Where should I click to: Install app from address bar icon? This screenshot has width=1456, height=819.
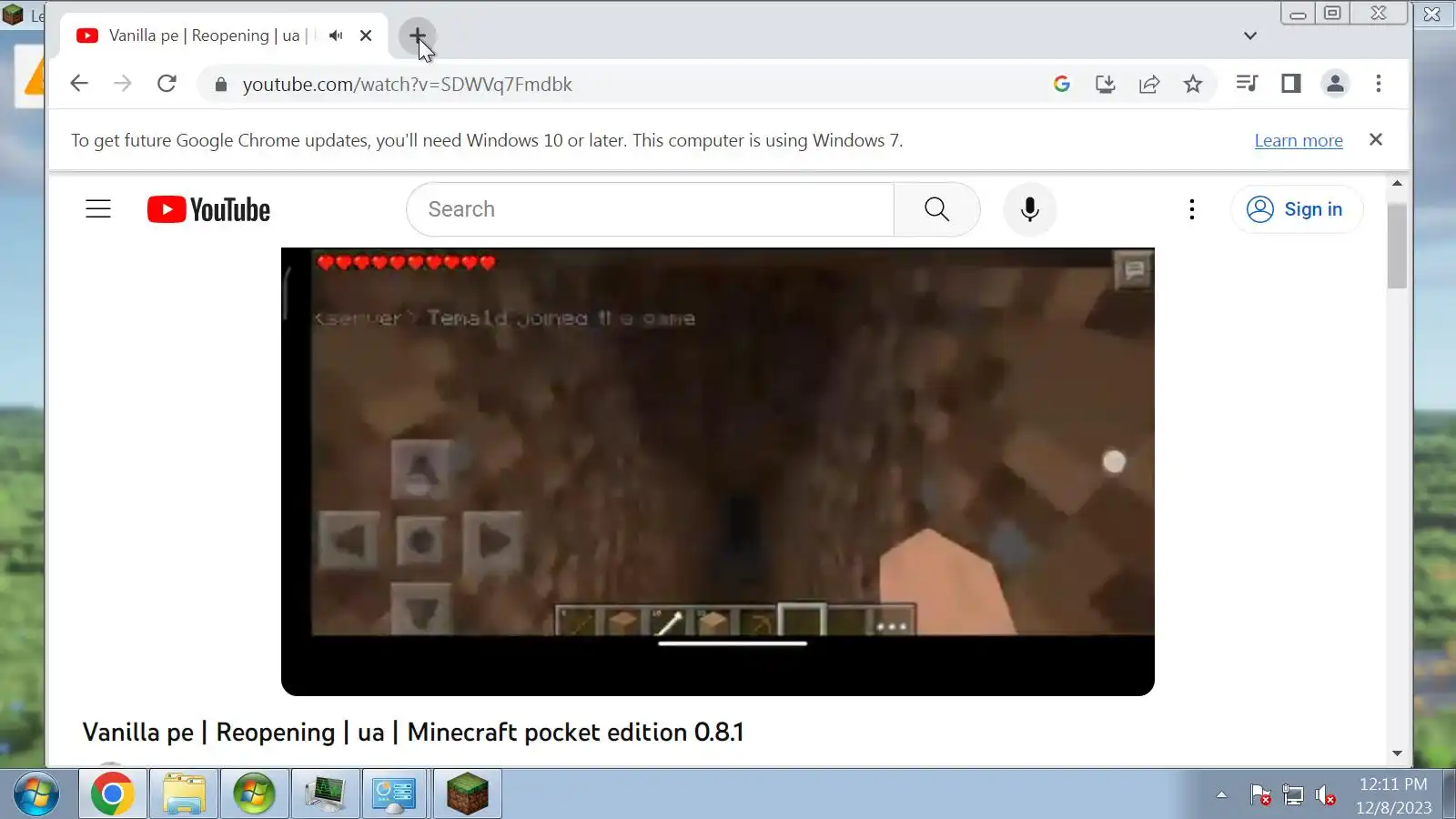1105,84
